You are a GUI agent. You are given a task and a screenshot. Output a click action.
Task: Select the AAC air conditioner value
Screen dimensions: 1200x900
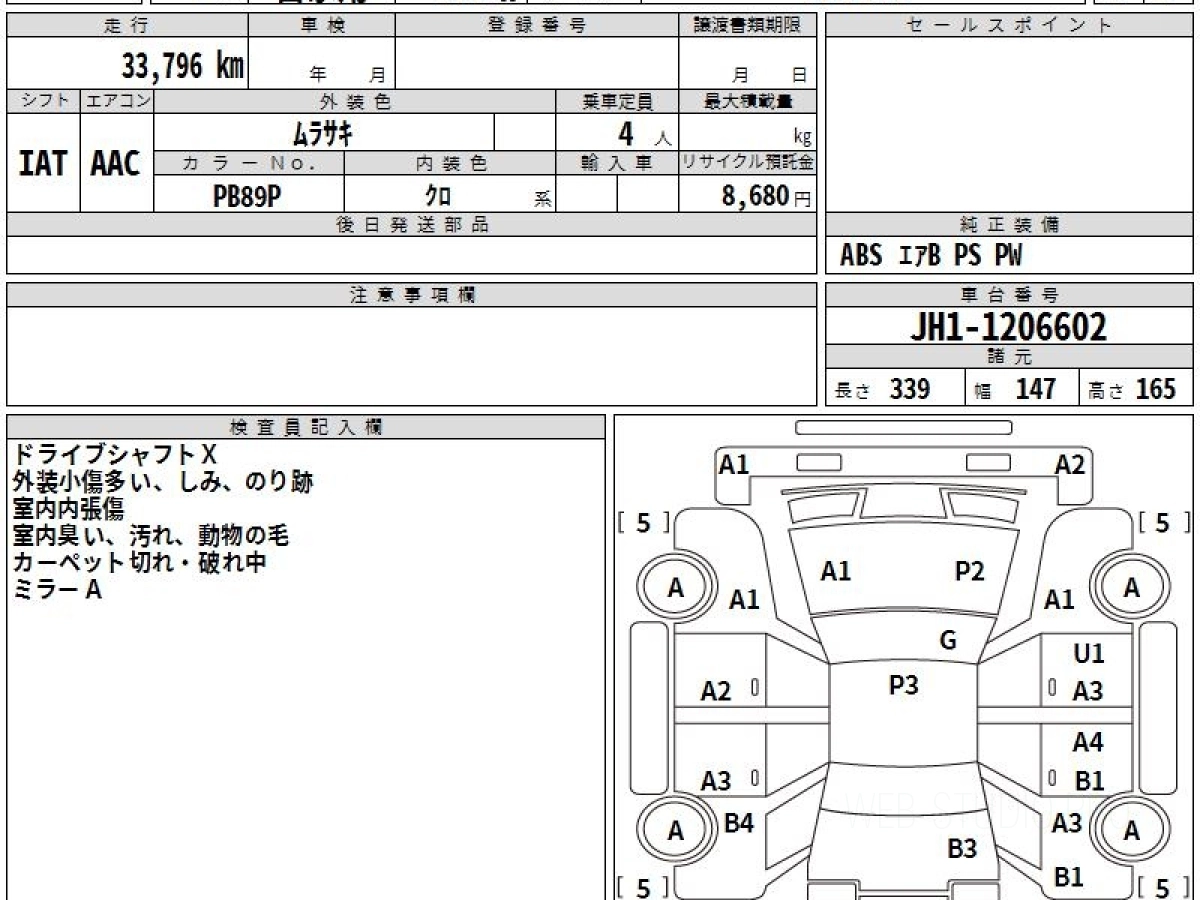[x=117, y=163]
